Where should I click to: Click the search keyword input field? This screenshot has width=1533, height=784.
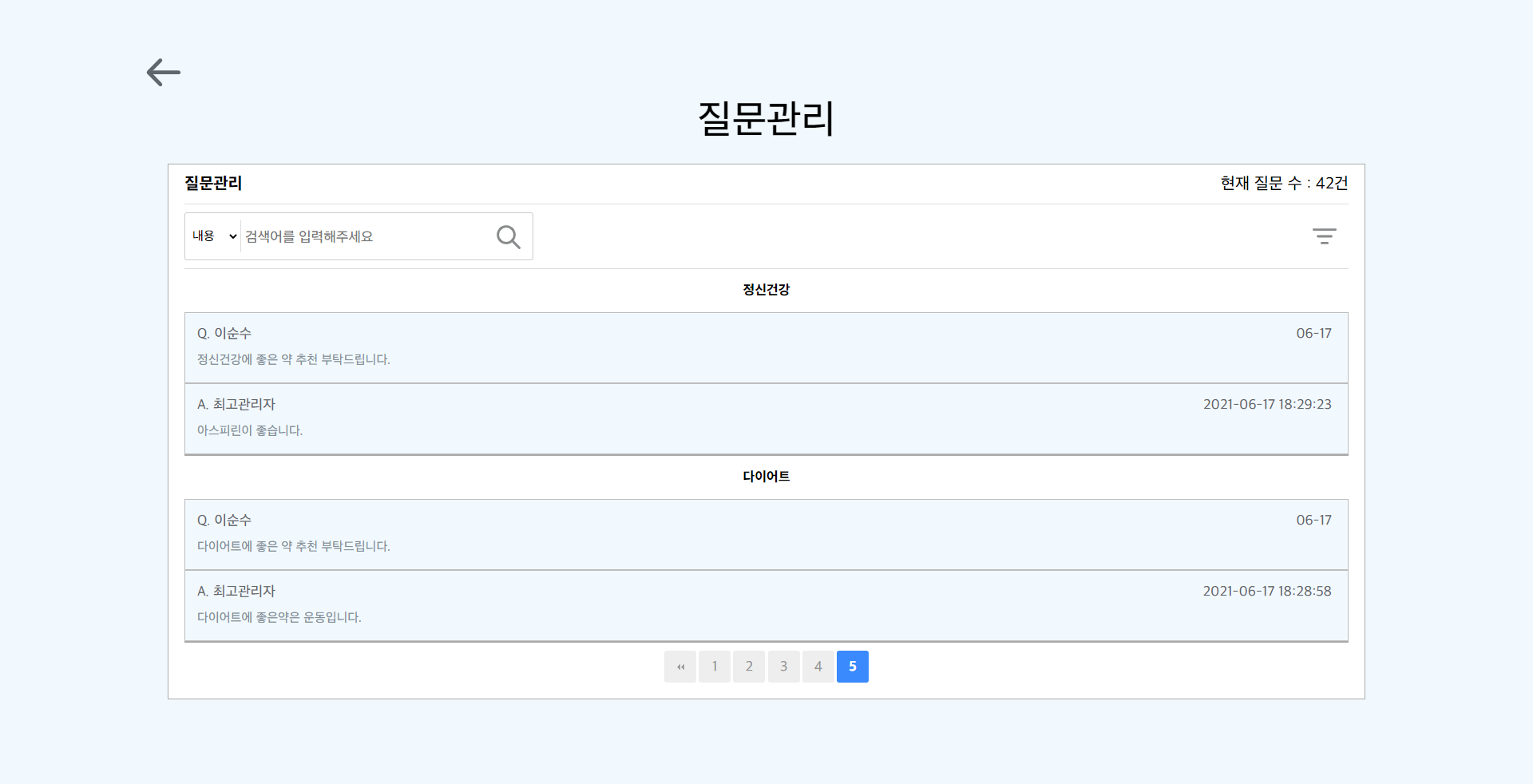pyautogui.click(x=363, y=236)
